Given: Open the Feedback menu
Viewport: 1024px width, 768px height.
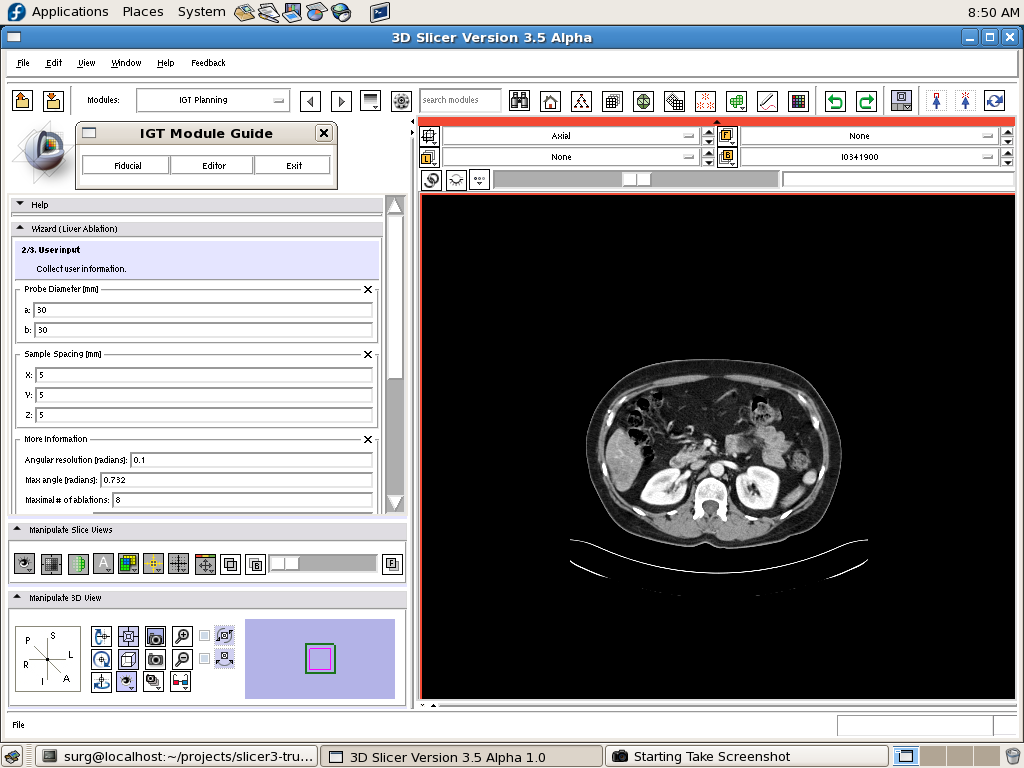Looking at the screenshot, I should point(208,63).
